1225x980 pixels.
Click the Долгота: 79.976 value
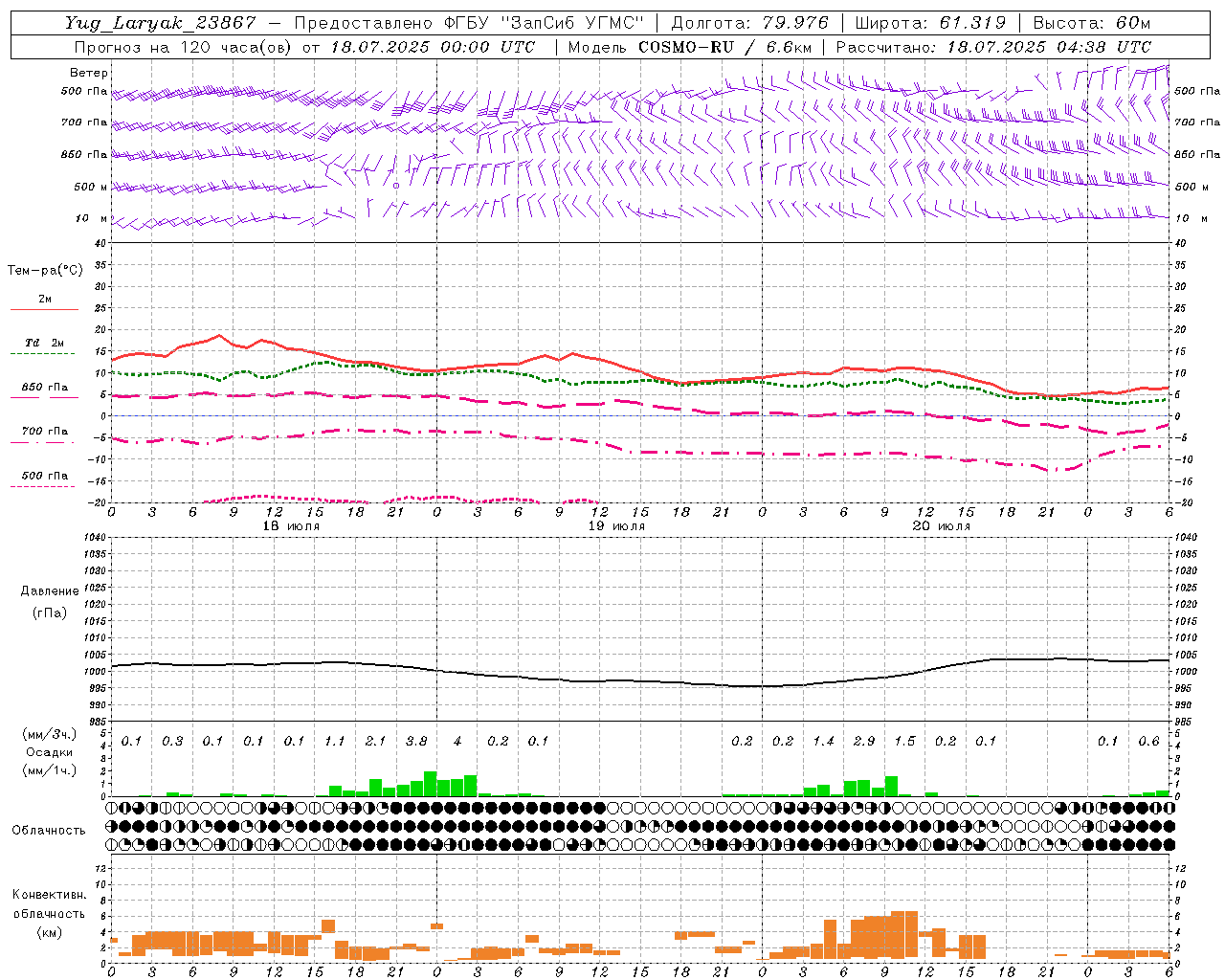[749, 23]
